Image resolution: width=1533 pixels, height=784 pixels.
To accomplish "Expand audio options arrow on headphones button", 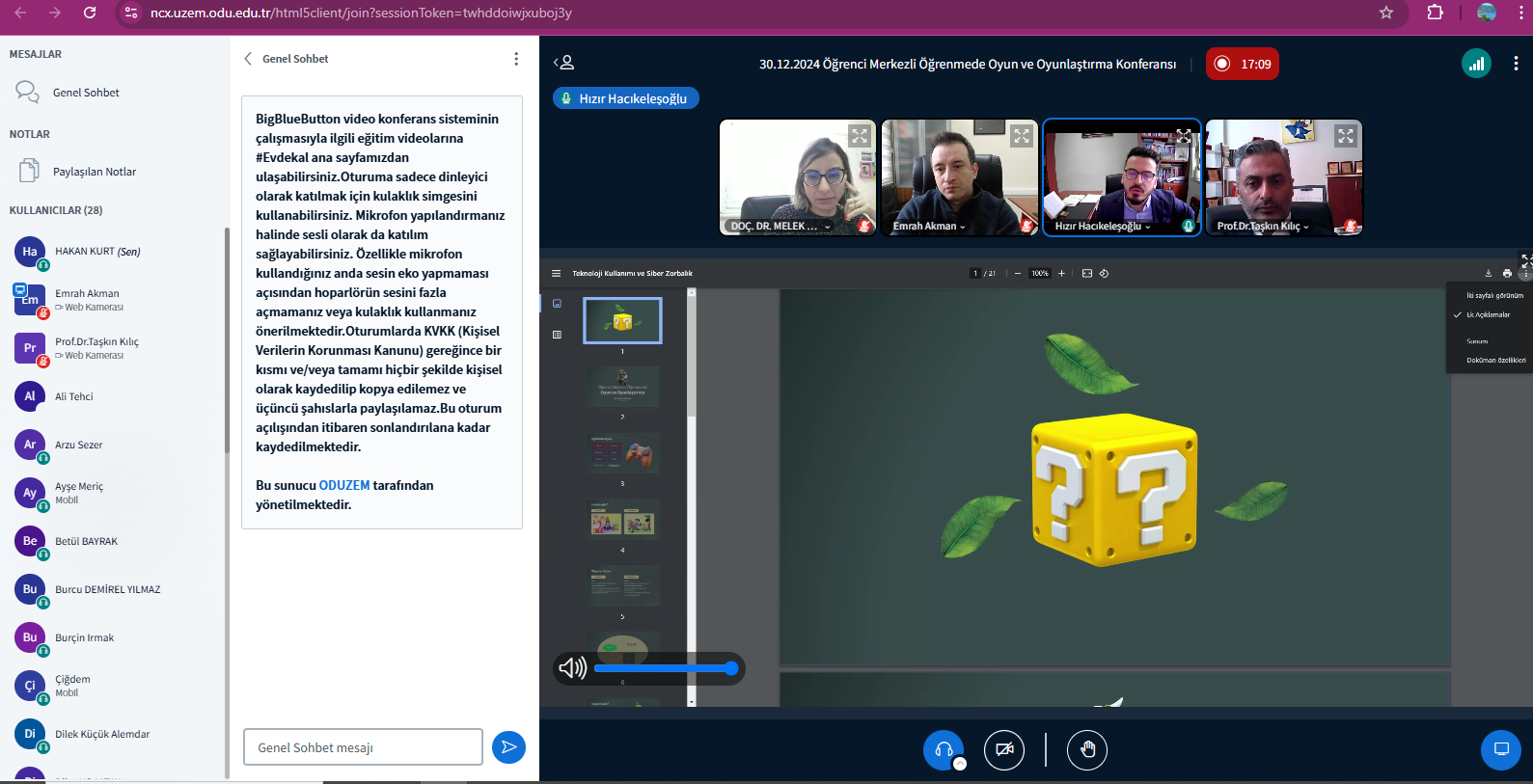I will pyautogui.click(x=960, y=764).
